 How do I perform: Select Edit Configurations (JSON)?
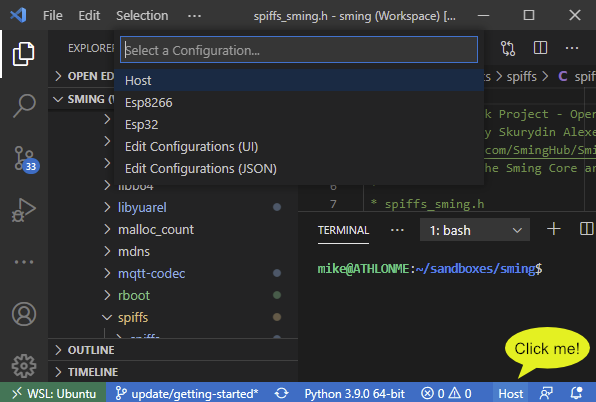tap(299, 168)
